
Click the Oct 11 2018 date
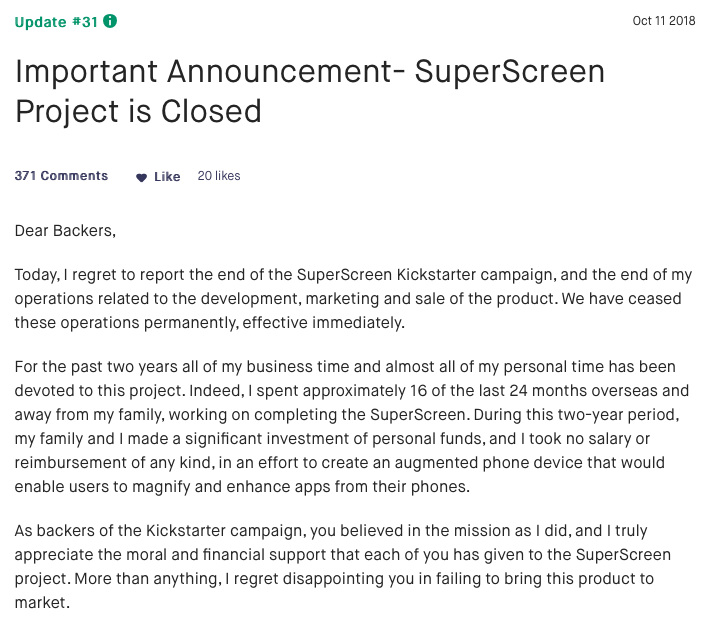coord(662,21)
